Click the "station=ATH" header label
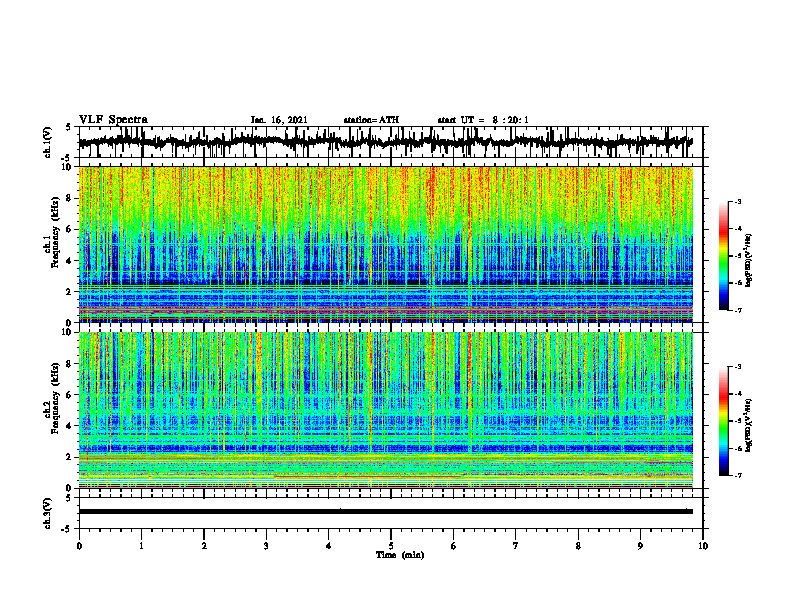 click(x=371, y=120)
